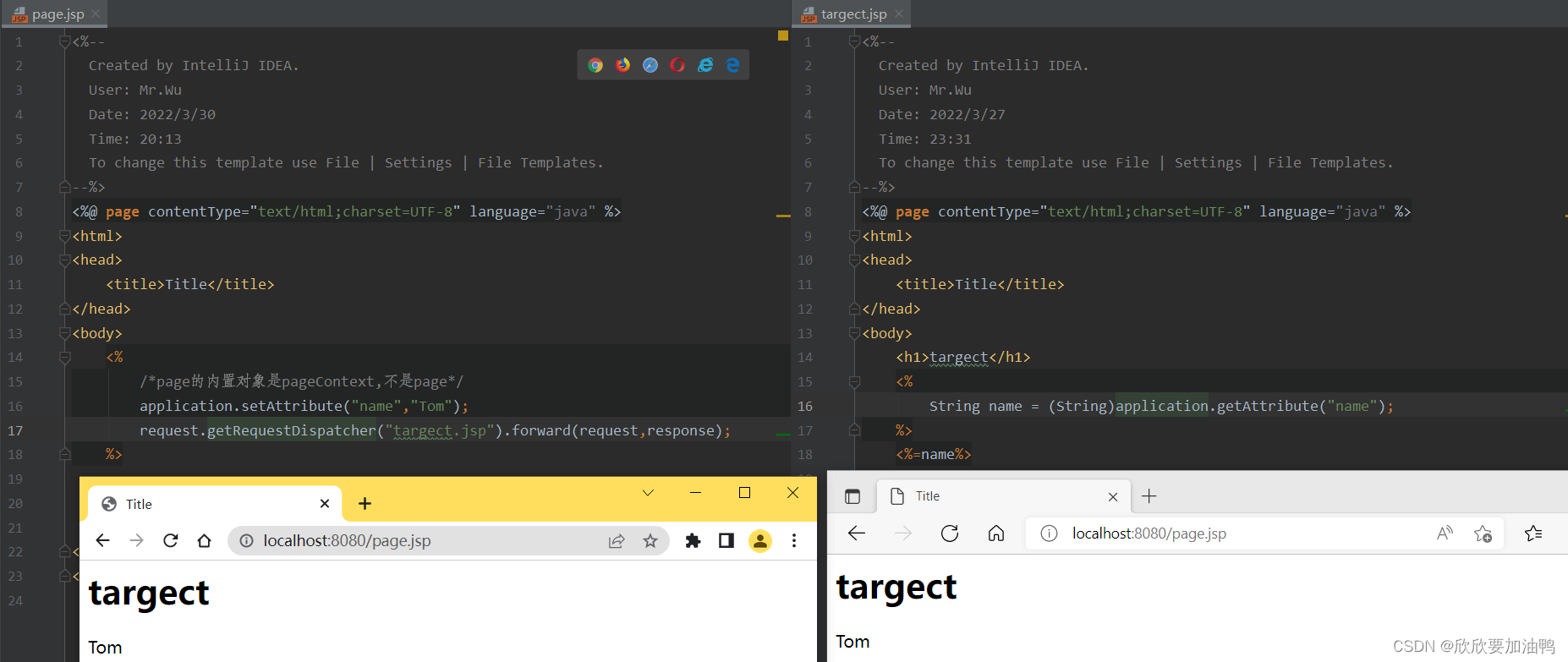
Task: Toggle Chrome side panel
Action: 726,540
